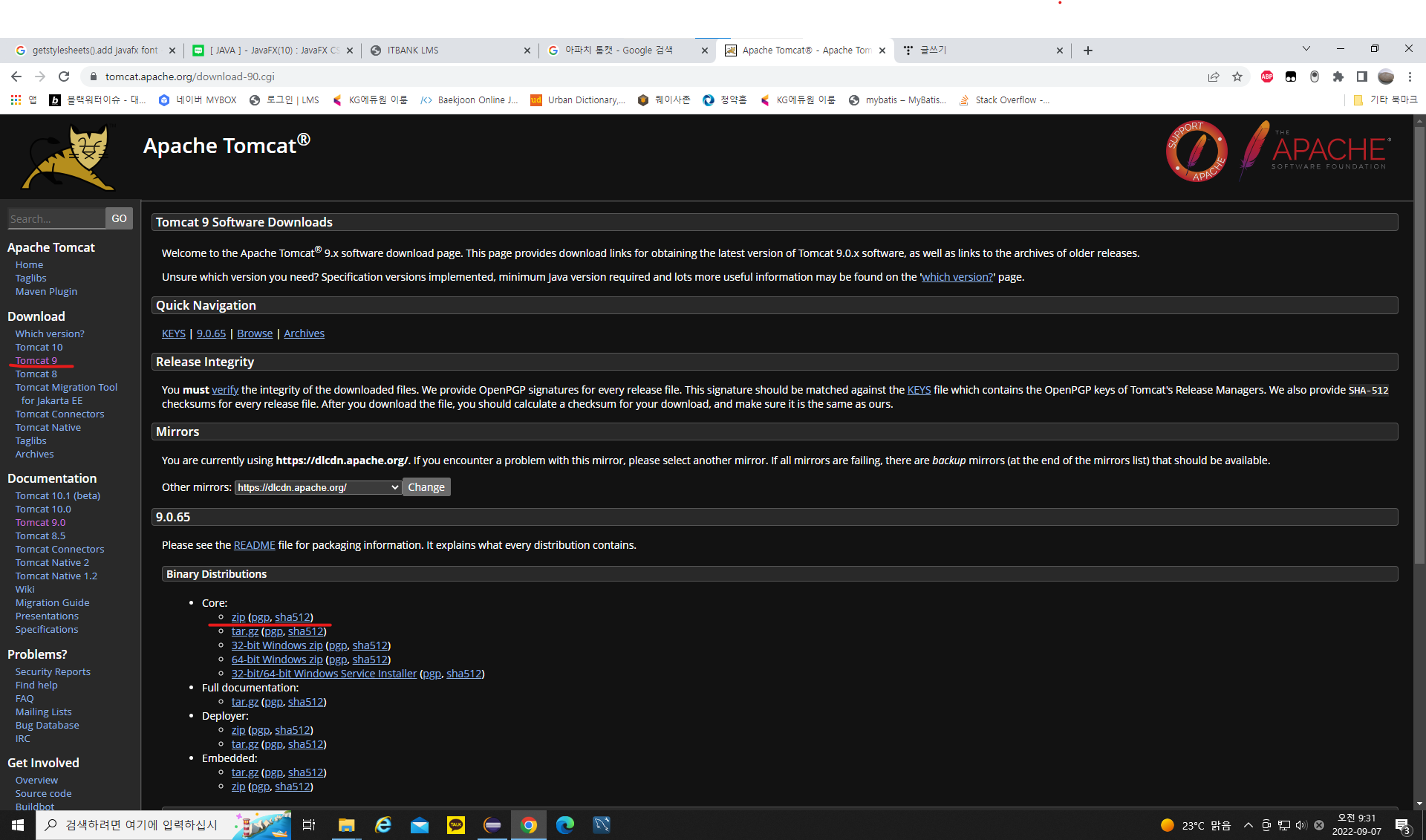Screen dimensions: 1426x840
Task: Click the share page icon in address bar
Action: click(1214, 76)
